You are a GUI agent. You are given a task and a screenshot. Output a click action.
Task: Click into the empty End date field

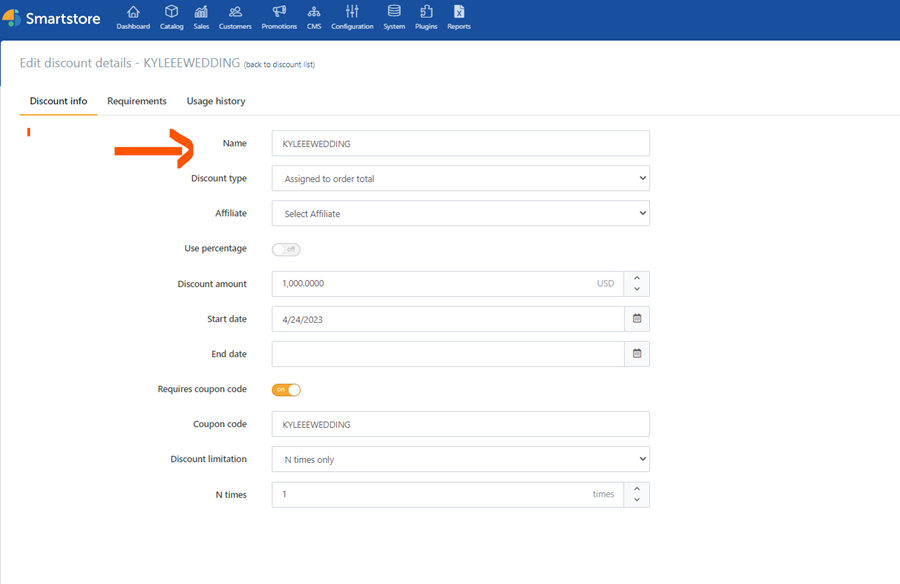coord(448,354)
